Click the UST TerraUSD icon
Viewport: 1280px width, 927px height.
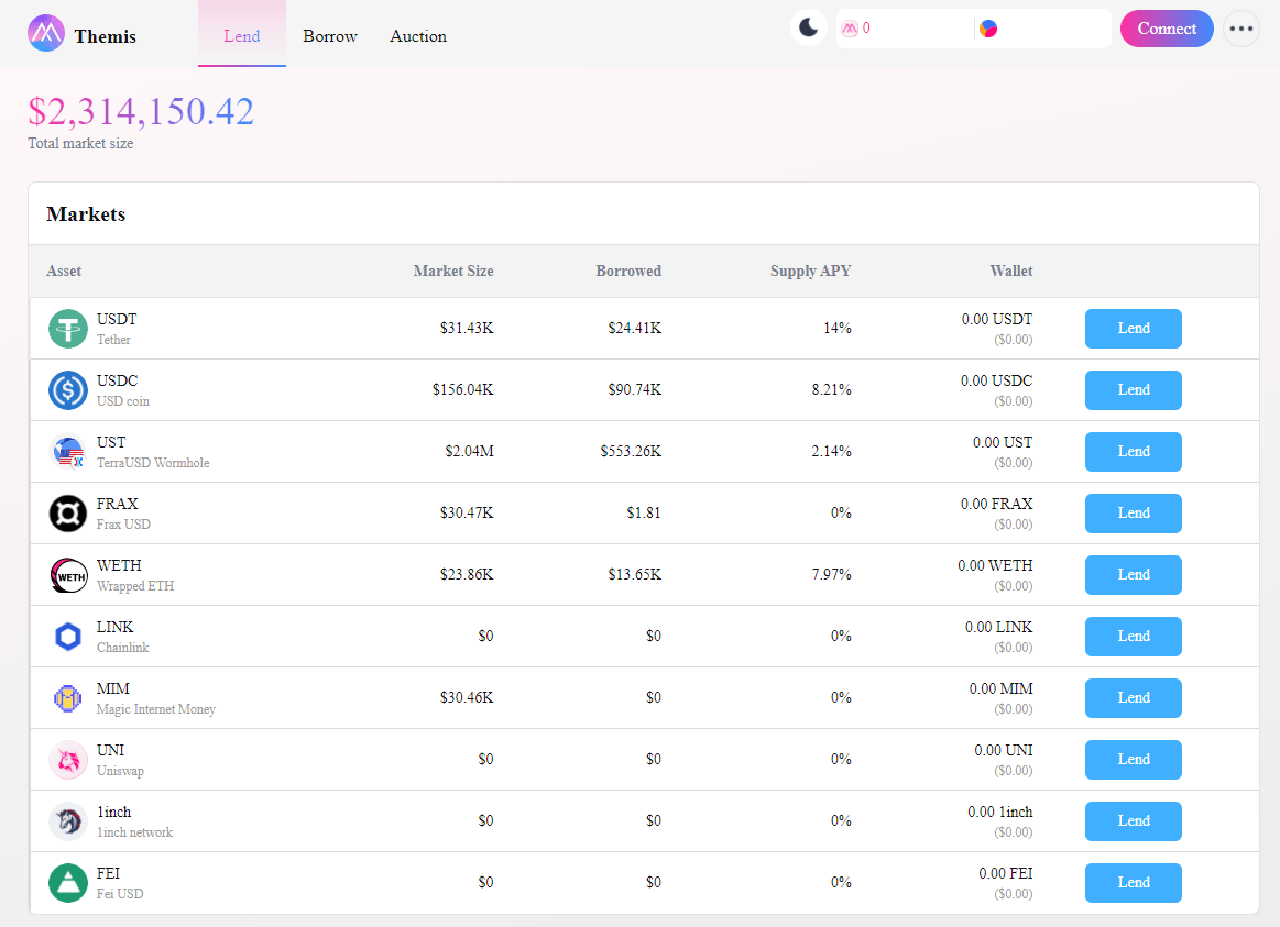pos(68,452)
